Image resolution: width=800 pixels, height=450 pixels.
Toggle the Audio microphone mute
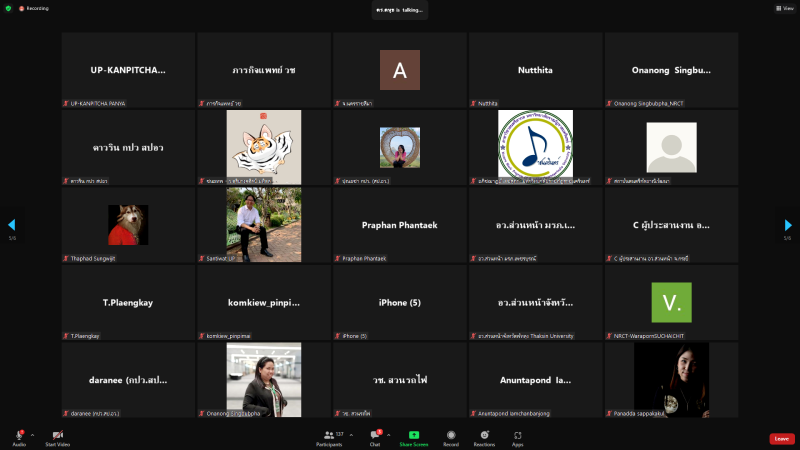click(x=19, y=436)
